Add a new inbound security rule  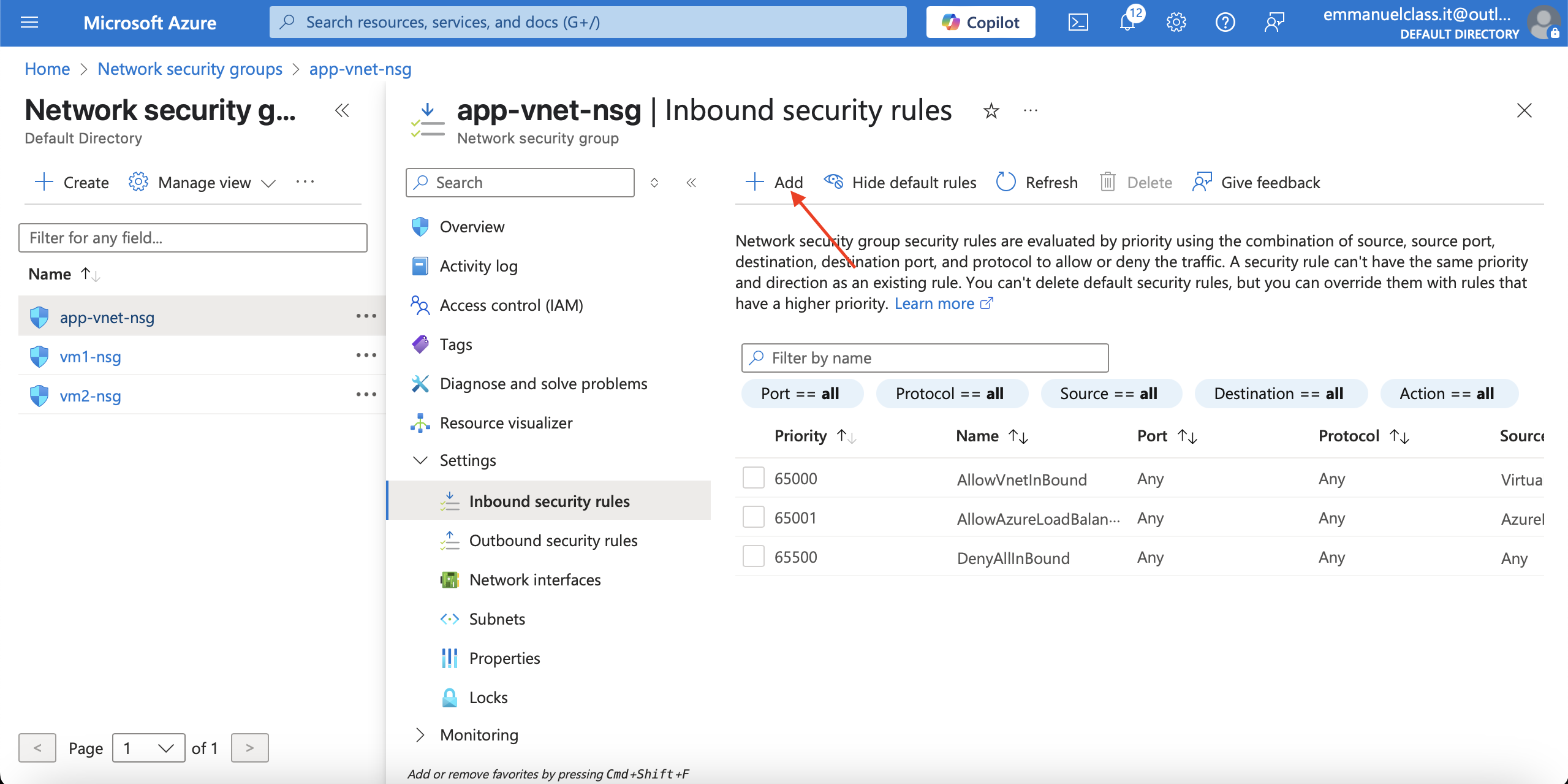(x=774, y=183)
